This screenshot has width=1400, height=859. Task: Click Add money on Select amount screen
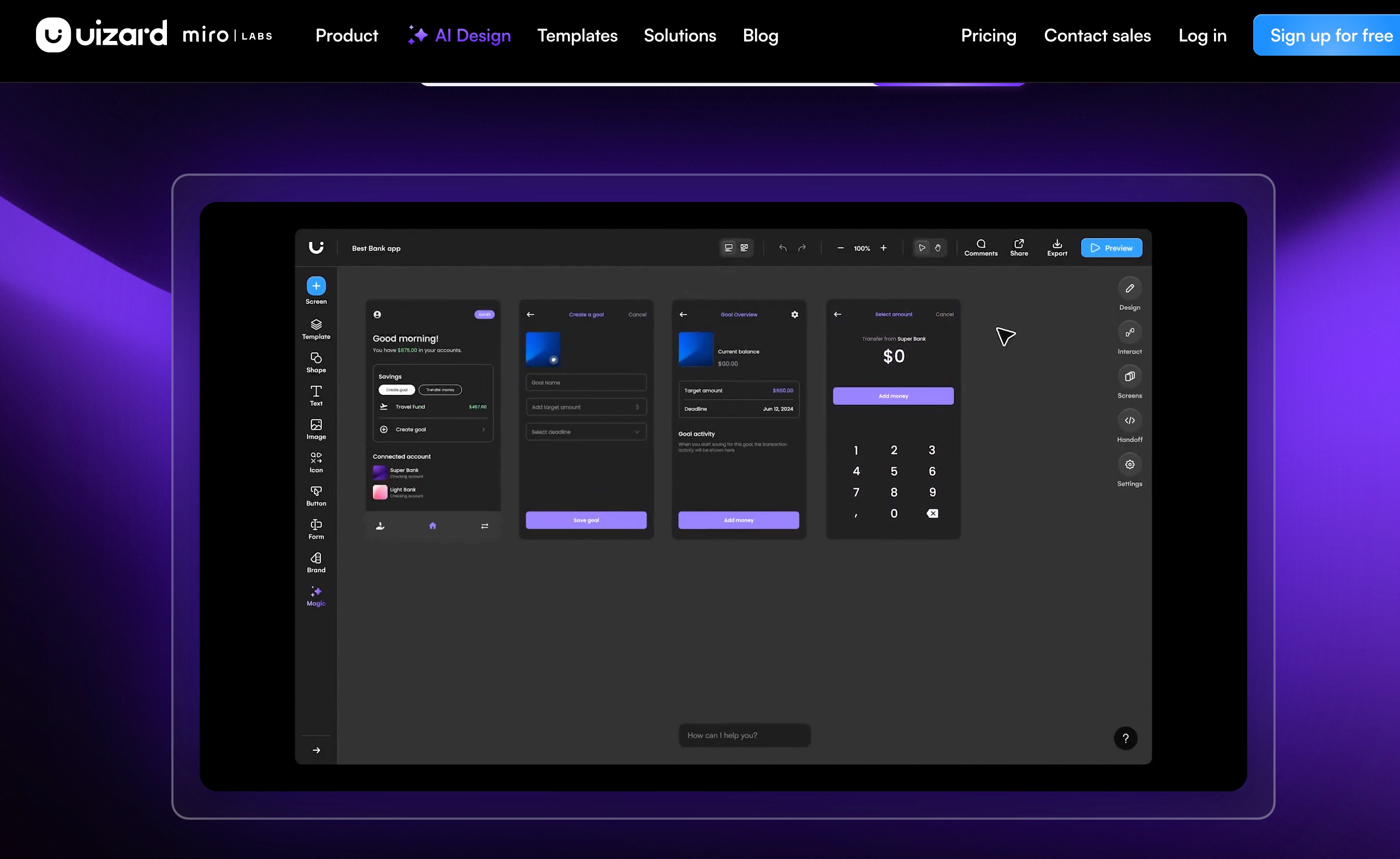click(x=893, y=396)
